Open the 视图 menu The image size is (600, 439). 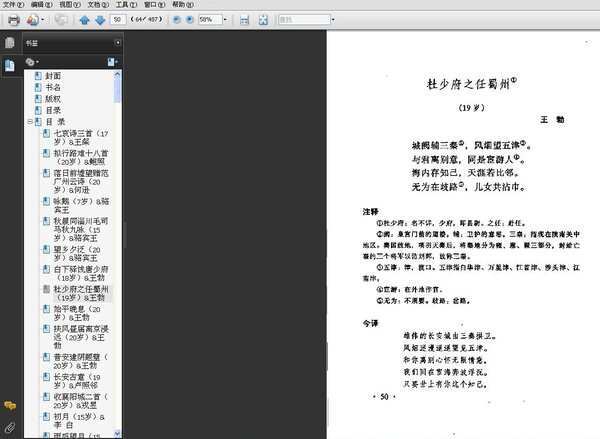pyautogui.click(x=70, y=5)
